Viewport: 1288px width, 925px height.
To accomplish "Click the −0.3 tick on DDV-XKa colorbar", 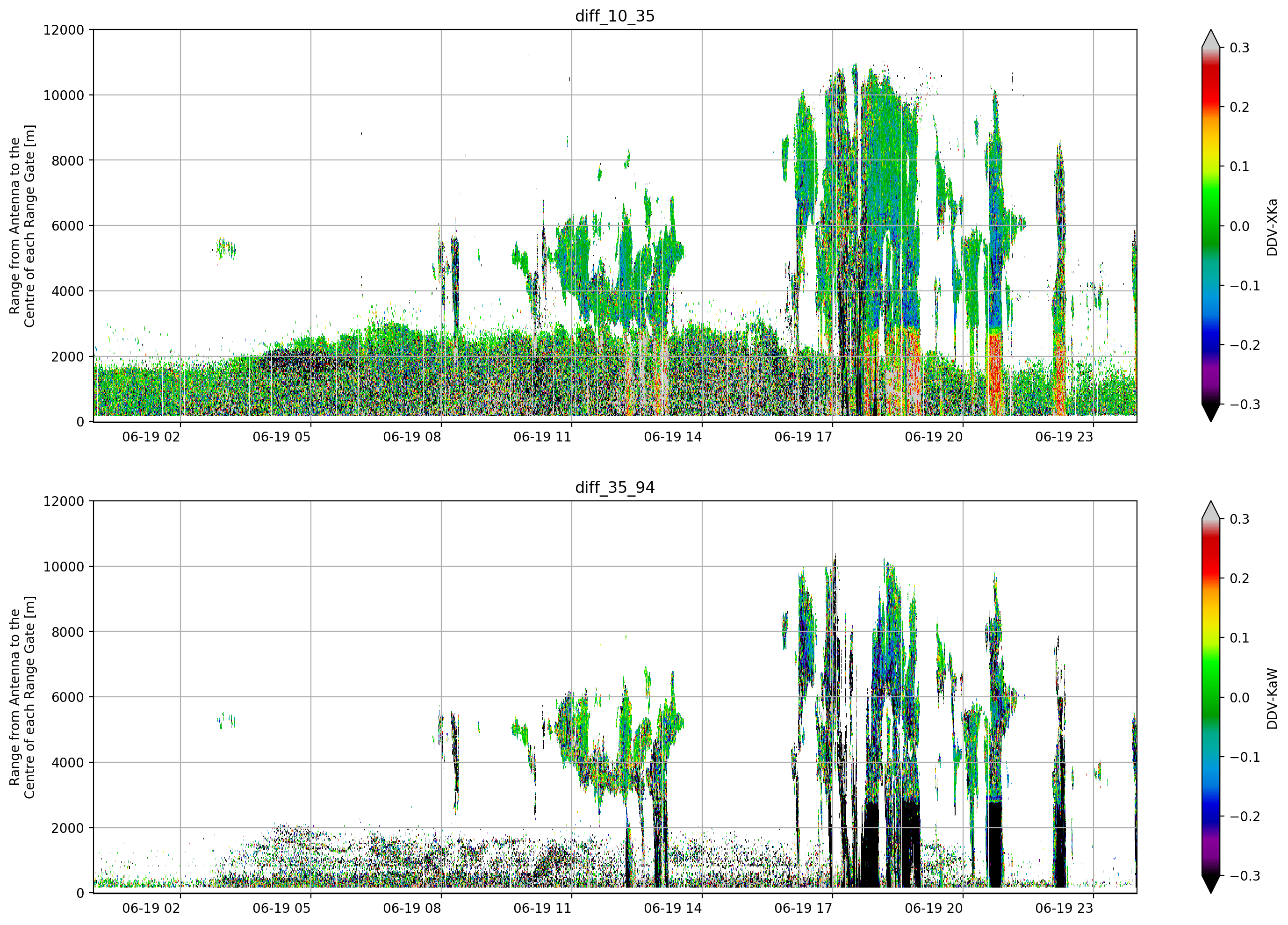I will tap(1245, 405).
